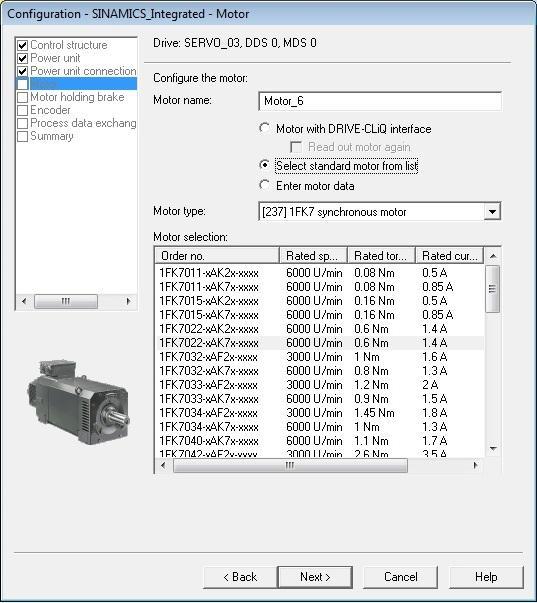Select the Encoder step

[50, 110]
